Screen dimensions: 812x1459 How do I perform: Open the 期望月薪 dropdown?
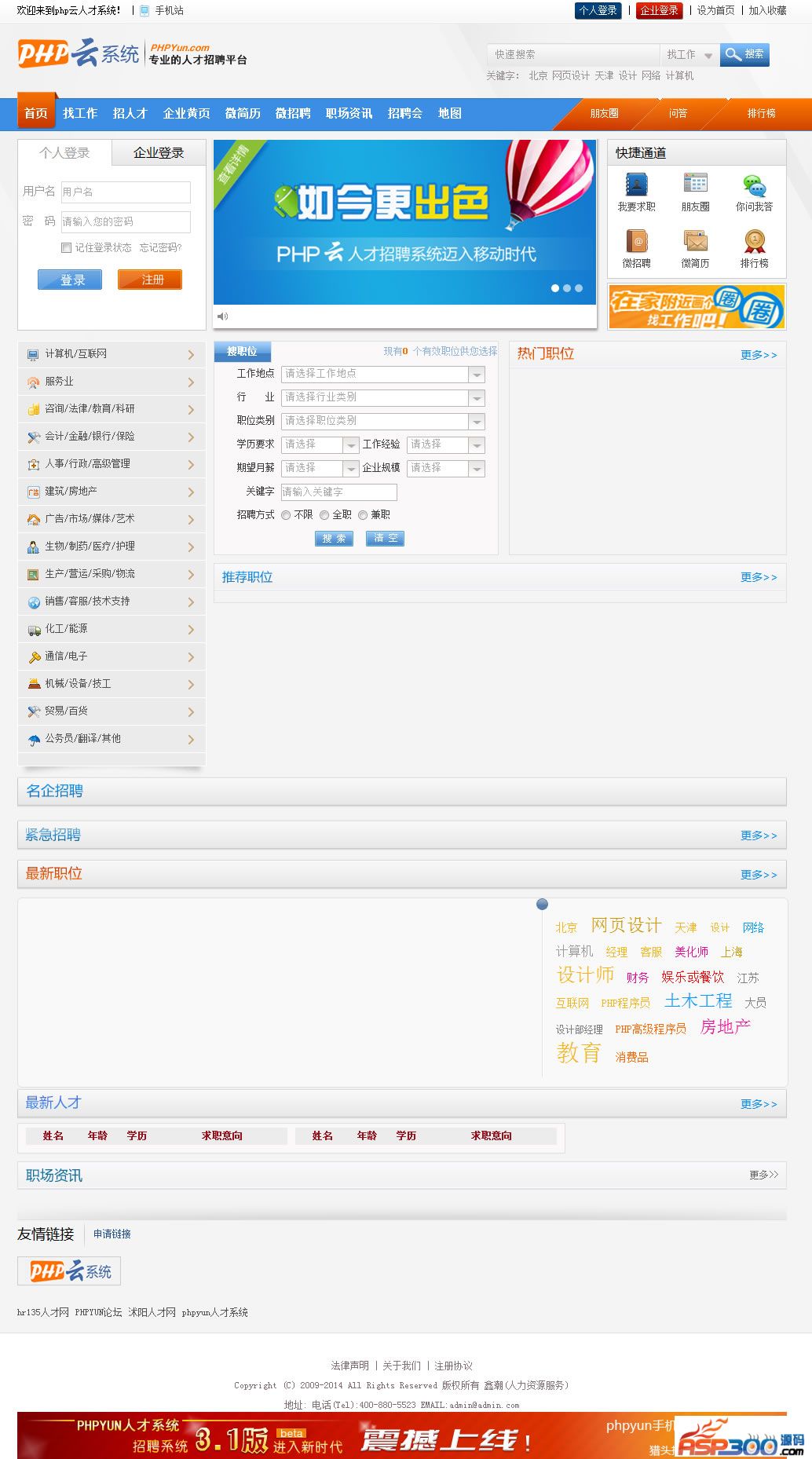(320, 468)
